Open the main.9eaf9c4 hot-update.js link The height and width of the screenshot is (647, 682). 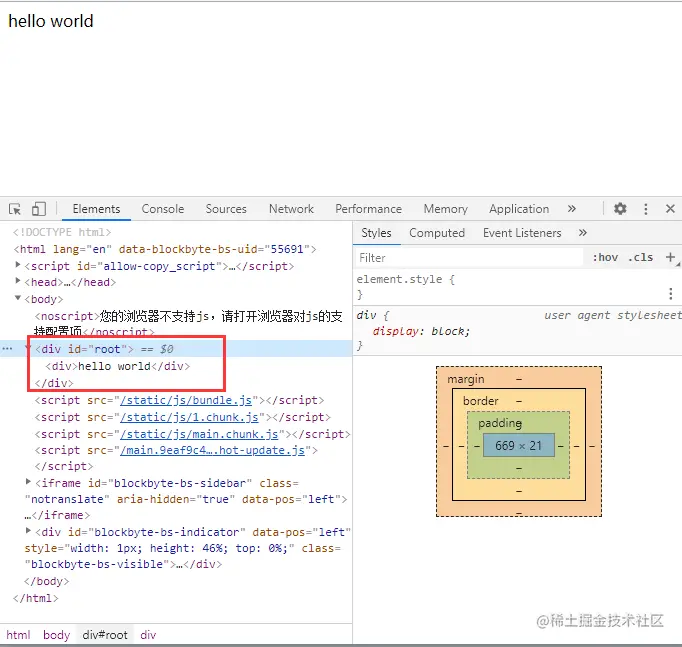pyautogui.click(x=212, y=450)
